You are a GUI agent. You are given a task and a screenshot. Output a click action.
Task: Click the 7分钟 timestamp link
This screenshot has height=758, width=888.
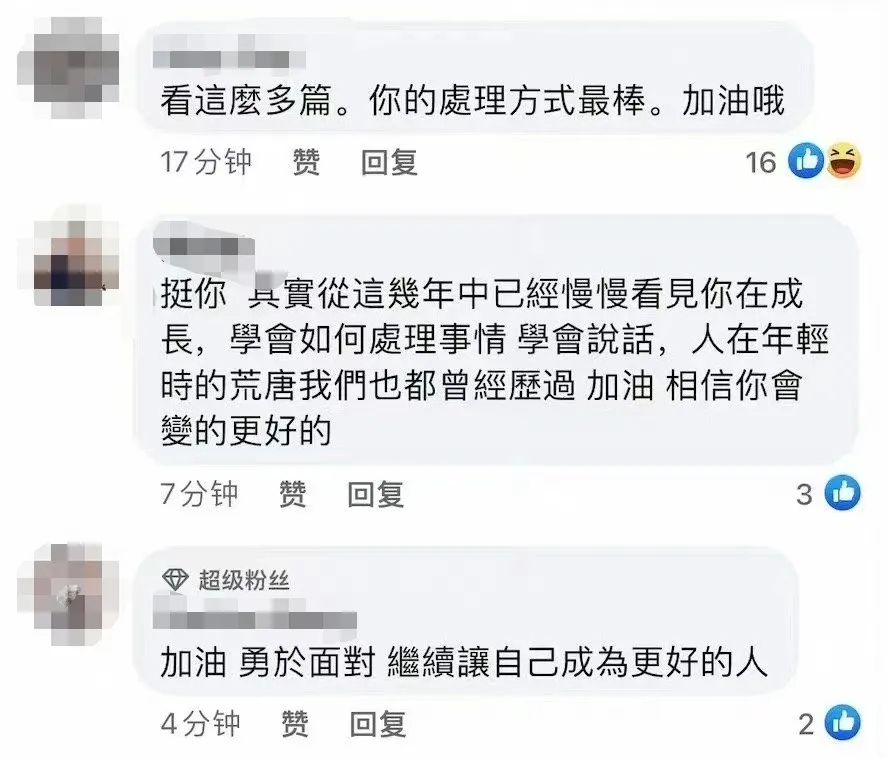point(199,494)
